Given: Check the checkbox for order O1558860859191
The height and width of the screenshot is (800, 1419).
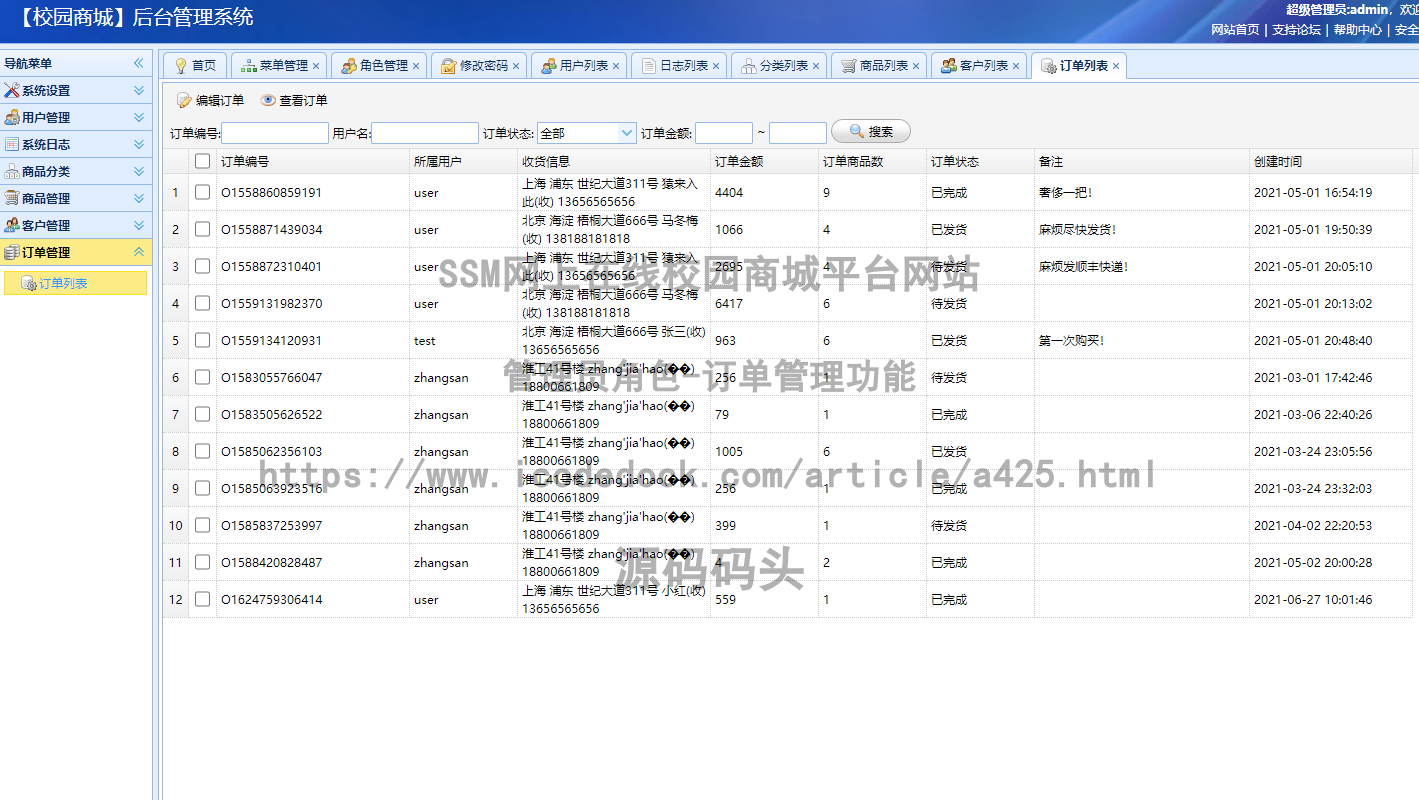Looking at the screenshot, I should 202,192.
